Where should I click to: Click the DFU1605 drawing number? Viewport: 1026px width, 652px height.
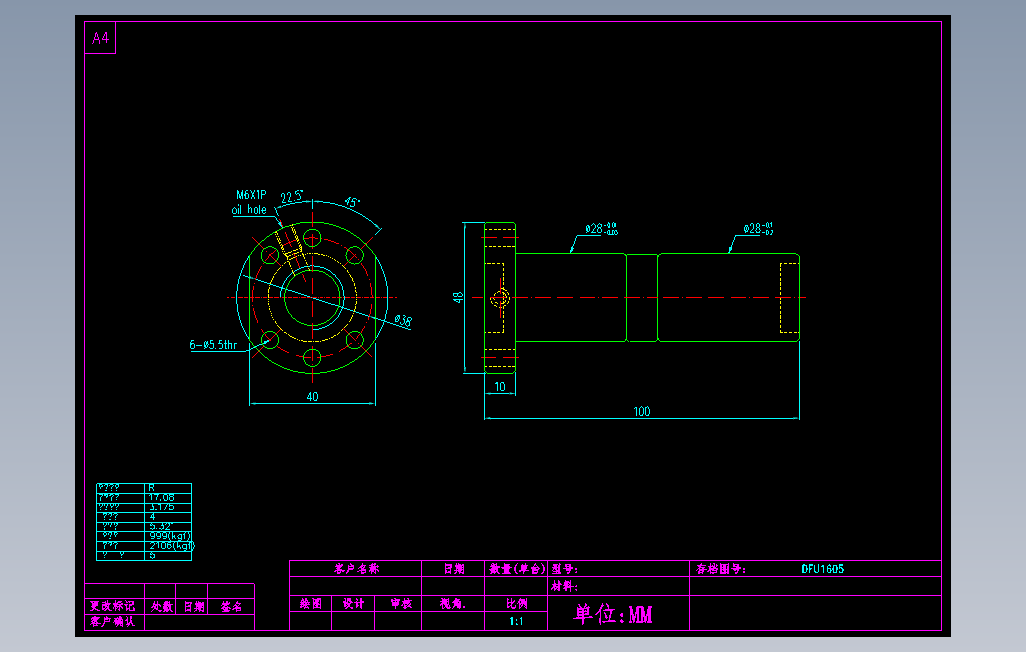[823, 569]
